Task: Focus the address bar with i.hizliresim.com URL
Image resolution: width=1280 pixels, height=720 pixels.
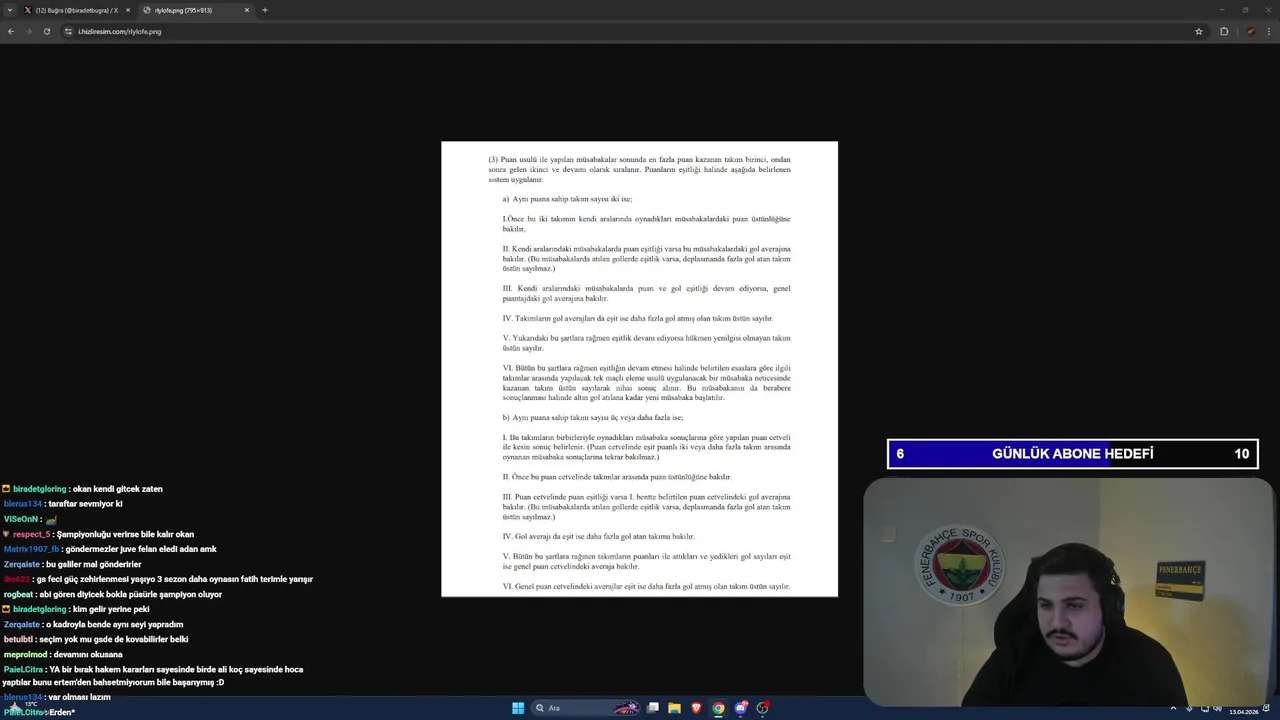Action: point(630,31)
